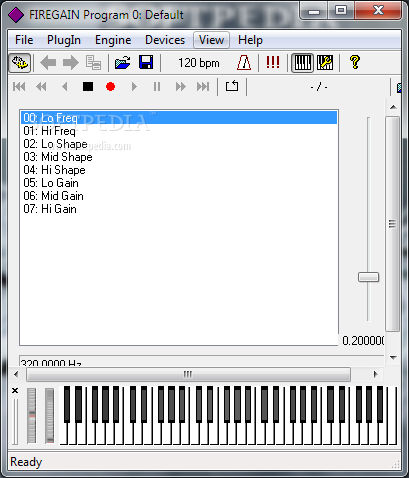
Task: Click the horizontal scrollbar left arrow
Action: 16,374
